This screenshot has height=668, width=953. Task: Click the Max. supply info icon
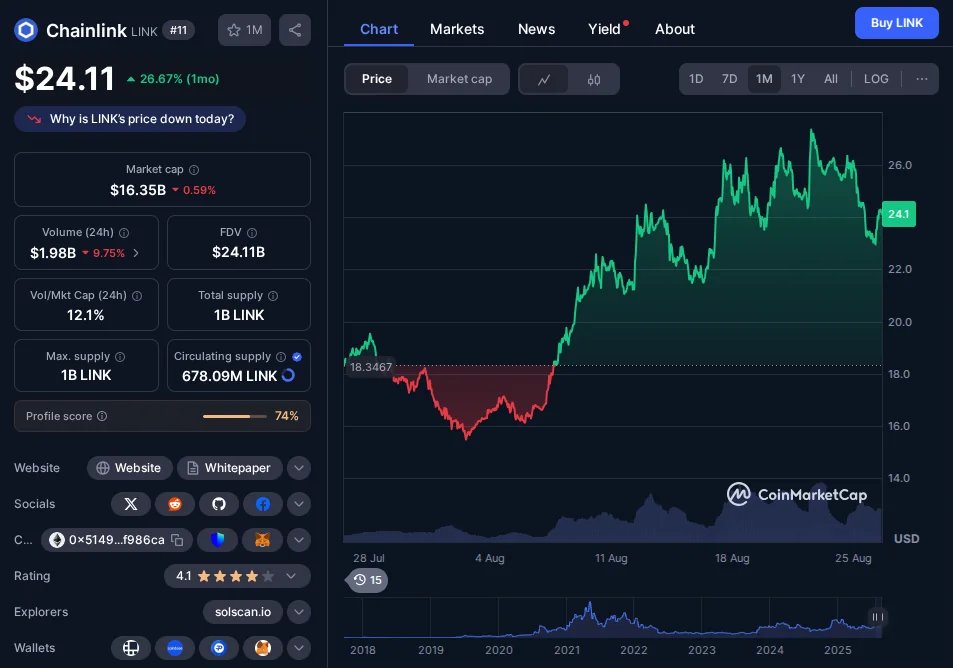click(120, 357)
